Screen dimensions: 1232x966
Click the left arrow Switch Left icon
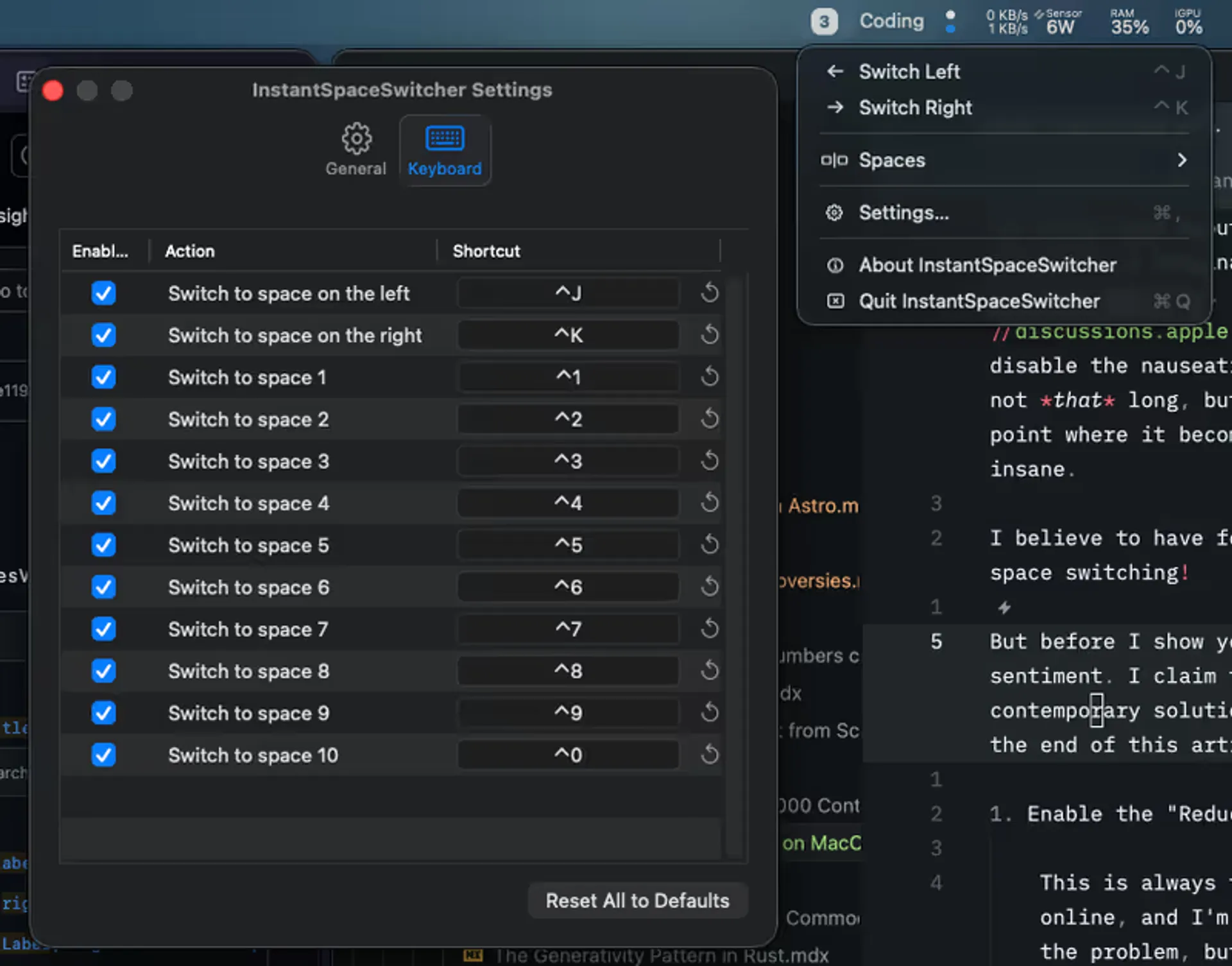835,71
